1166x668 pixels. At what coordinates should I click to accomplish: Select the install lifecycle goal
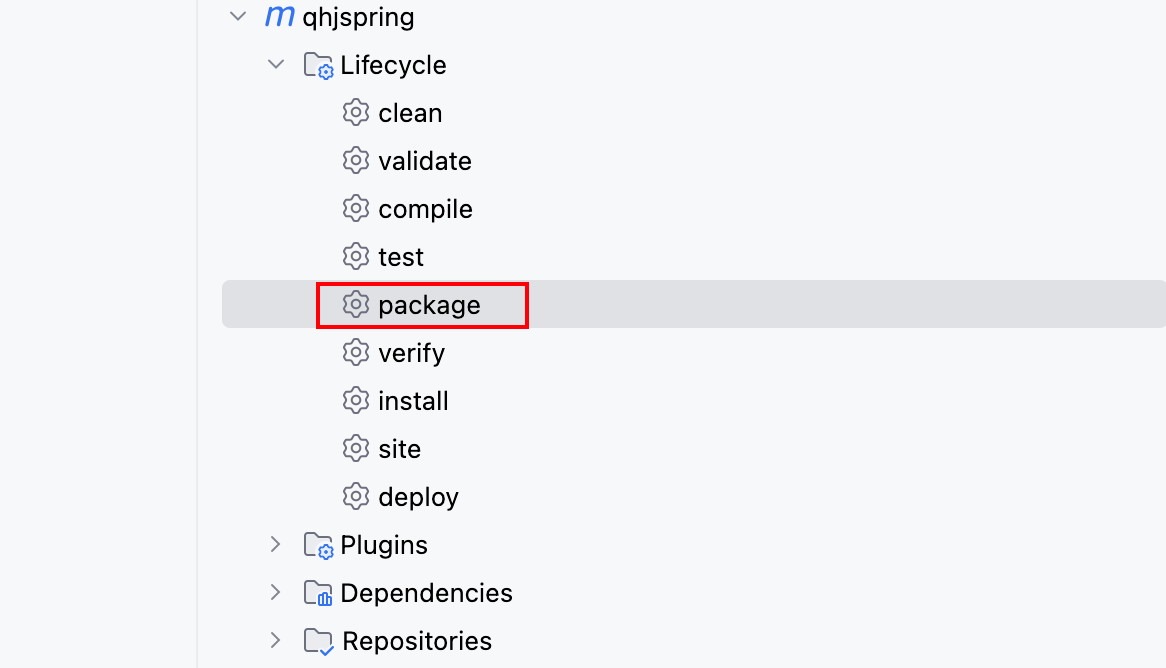413,401
